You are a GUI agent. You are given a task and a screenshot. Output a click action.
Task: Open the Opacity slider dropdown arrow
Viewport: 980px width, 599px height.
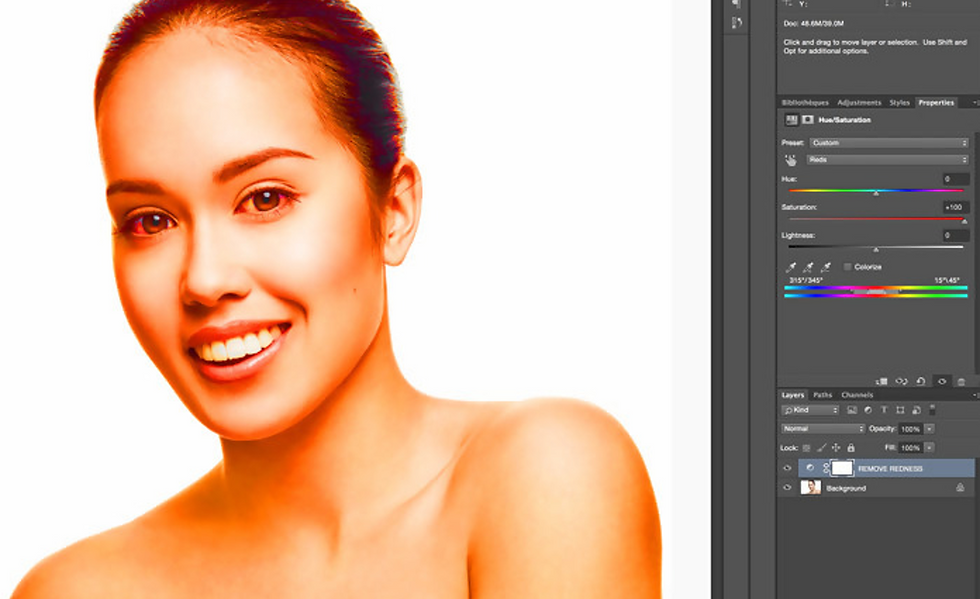tap(929, 429)
